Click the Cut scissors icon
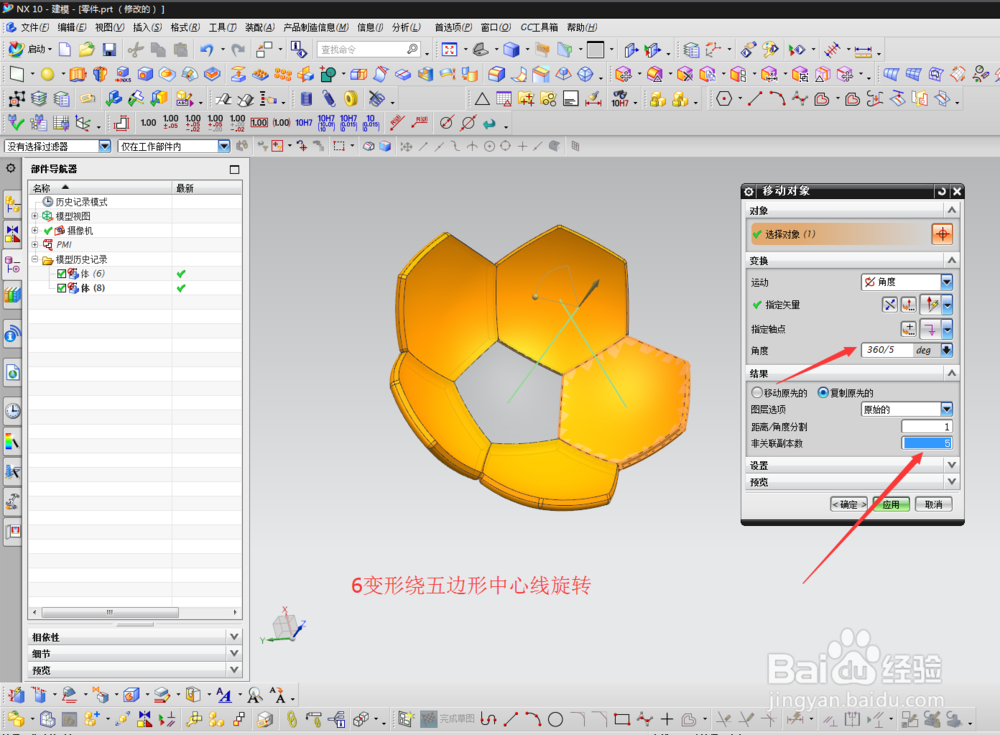The height and width of the screenshot is (735, 1000). [135, 49]
